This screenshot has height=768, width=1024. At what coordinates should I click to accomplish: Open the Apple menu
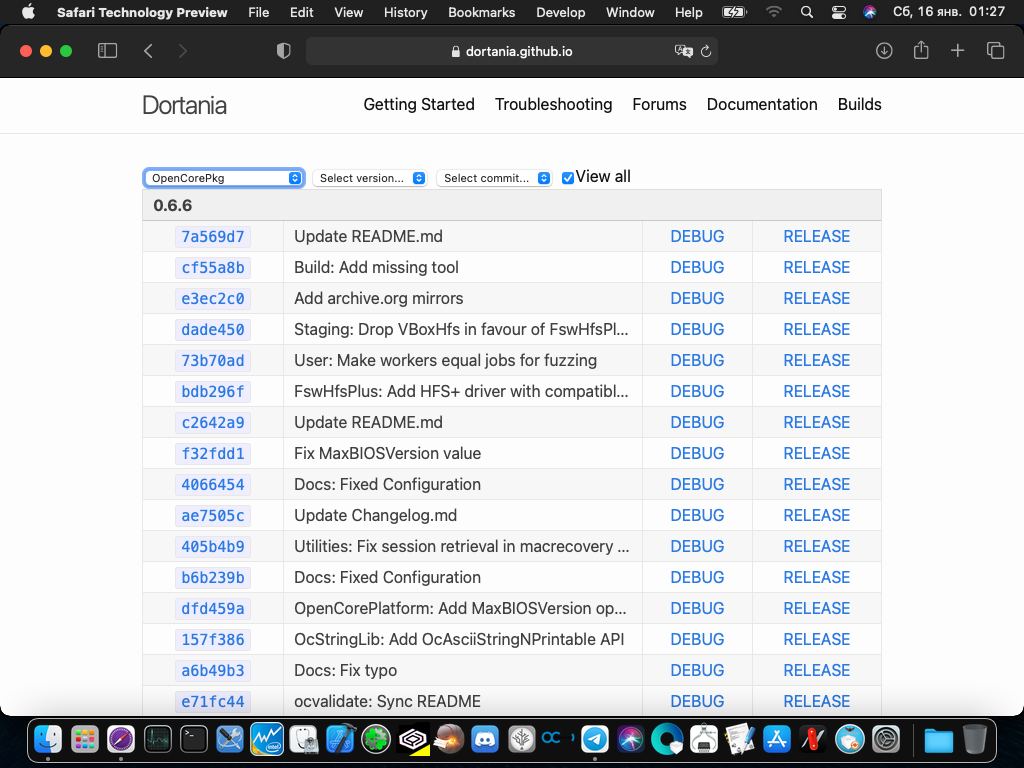(28, 12)
